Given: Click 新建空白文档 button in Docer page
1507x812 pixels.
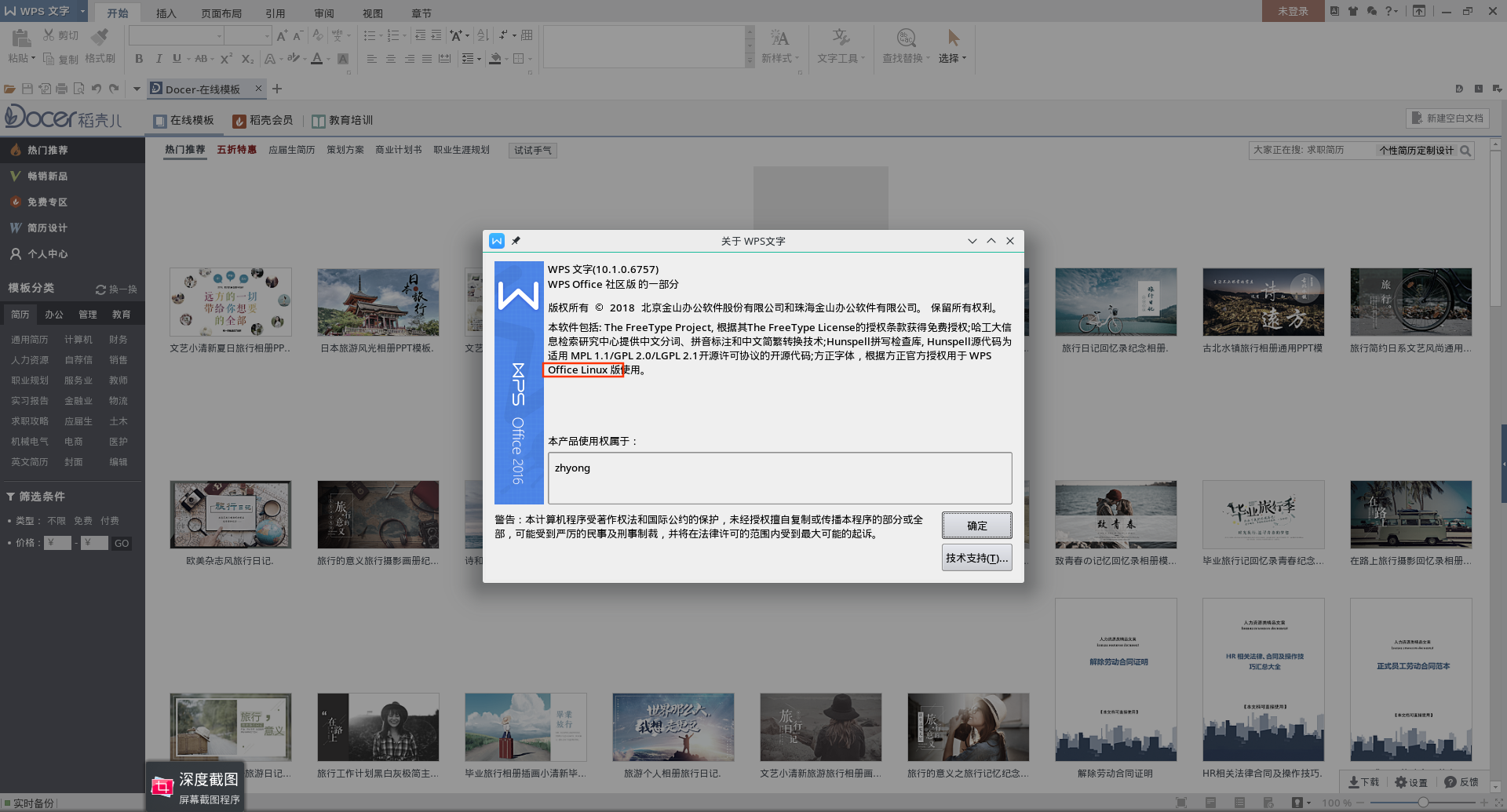Looking at the screenshot, I should (x=1447, y=118).
